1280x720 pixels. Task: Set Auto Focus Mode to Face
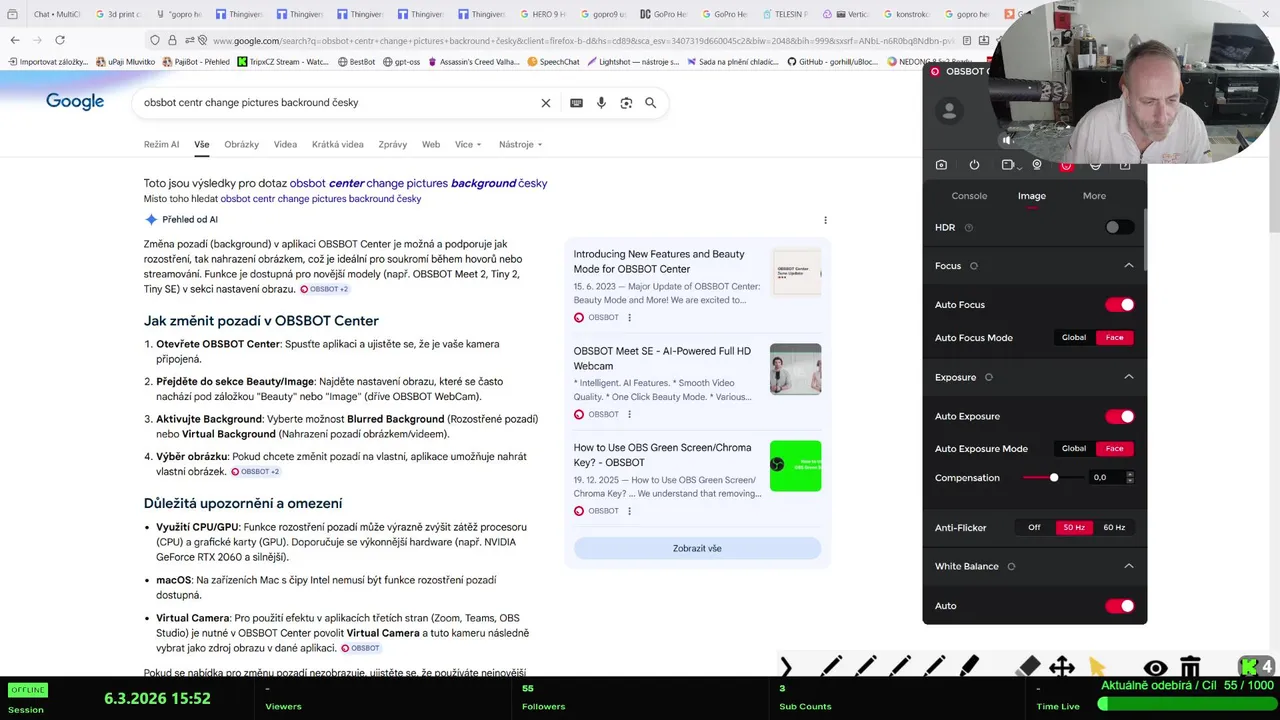click(x=1114, y=338)
